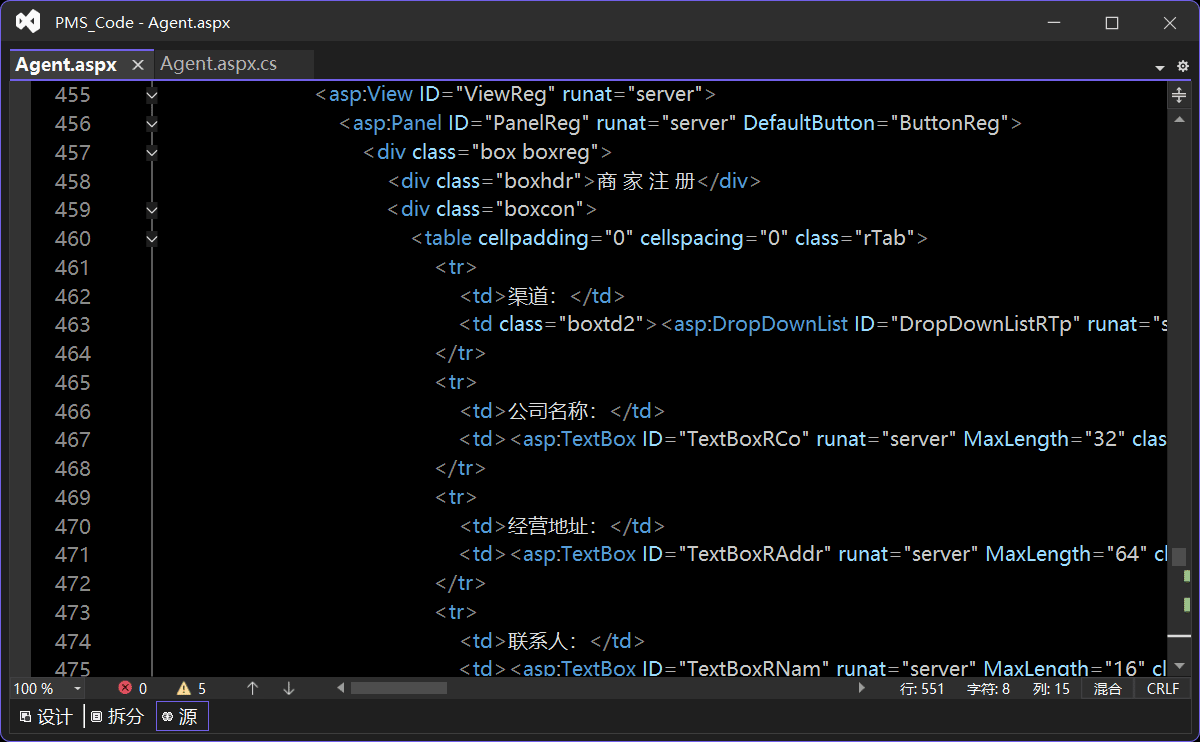Click the red error count icon
Viewport: 1200px width, 742px height.
point(125,688)
